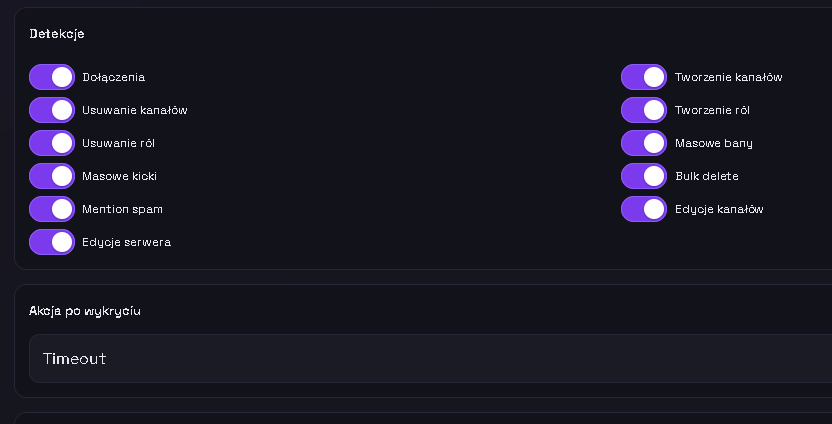Click the Detekcje section heading
The height and width of the screenshot is (424, 832).
[x=57, y=34]
